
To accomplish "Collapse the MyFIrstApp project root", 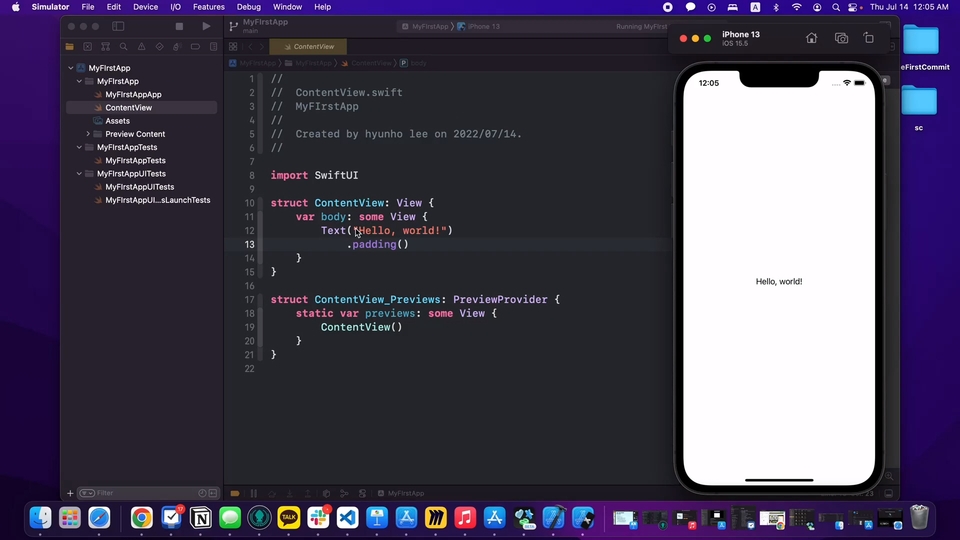I will click(x=70, y=68).
